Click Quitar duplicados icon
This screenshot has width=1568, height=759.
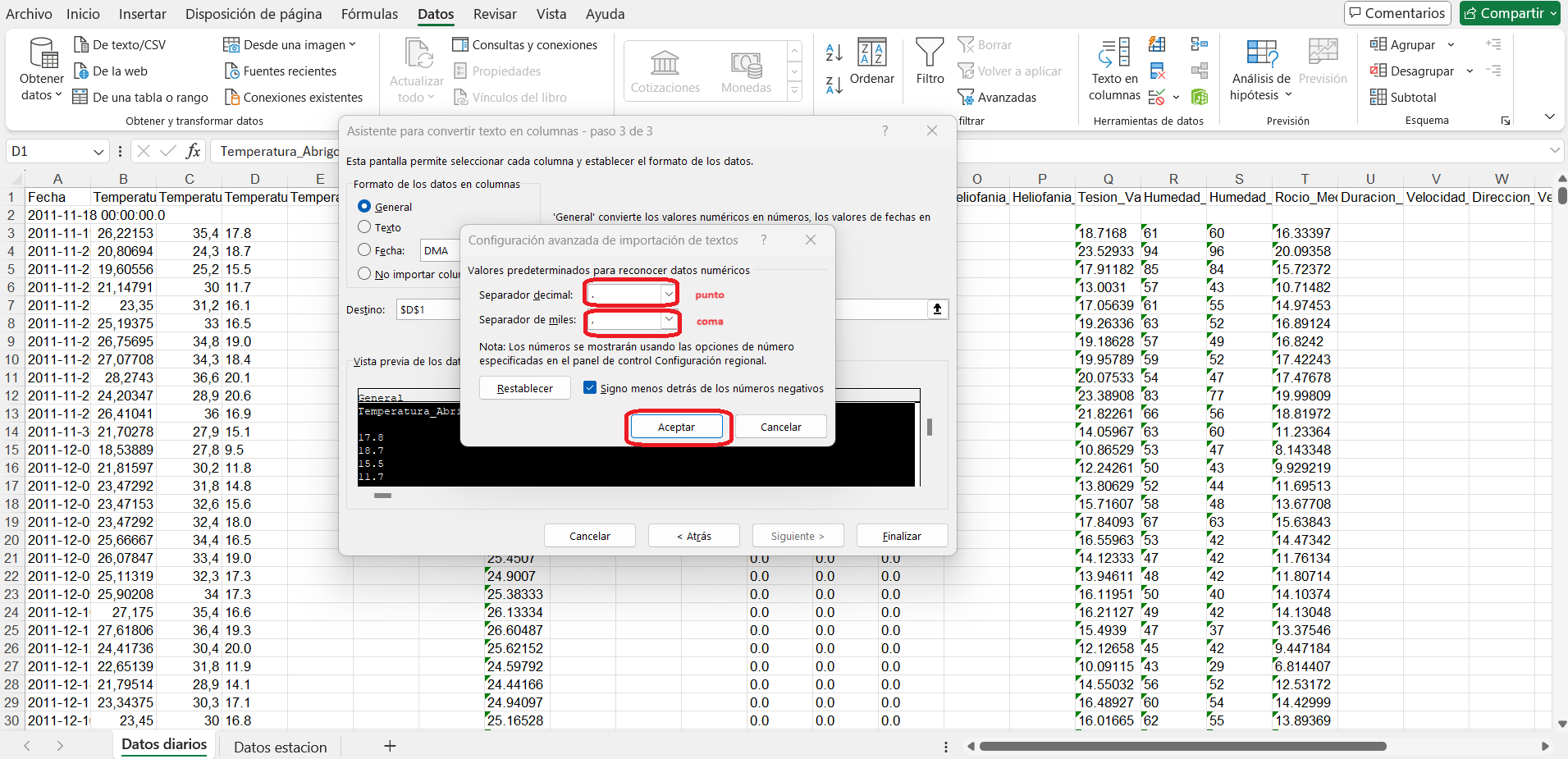[1157, 71]
